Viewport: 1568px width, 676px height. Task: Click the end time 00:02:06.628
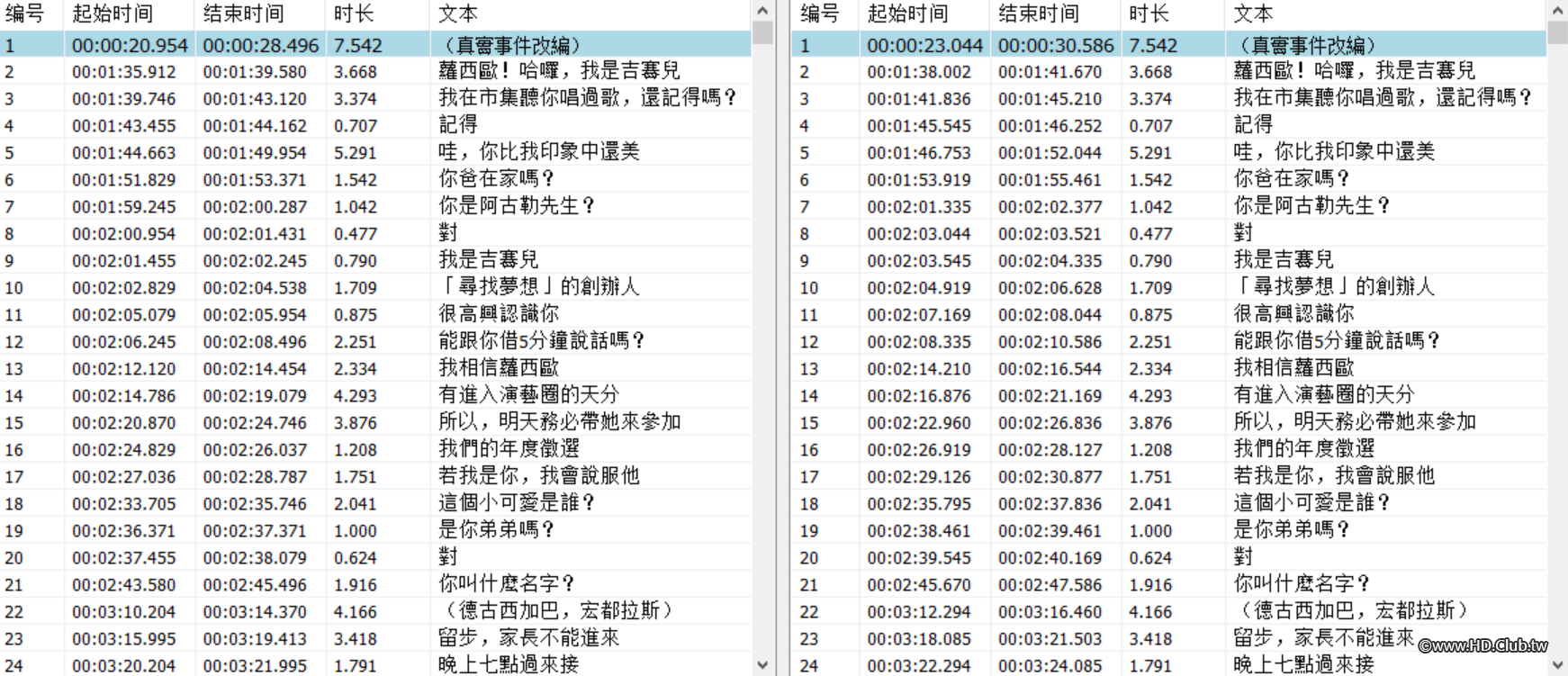(x=1050, y=288)
